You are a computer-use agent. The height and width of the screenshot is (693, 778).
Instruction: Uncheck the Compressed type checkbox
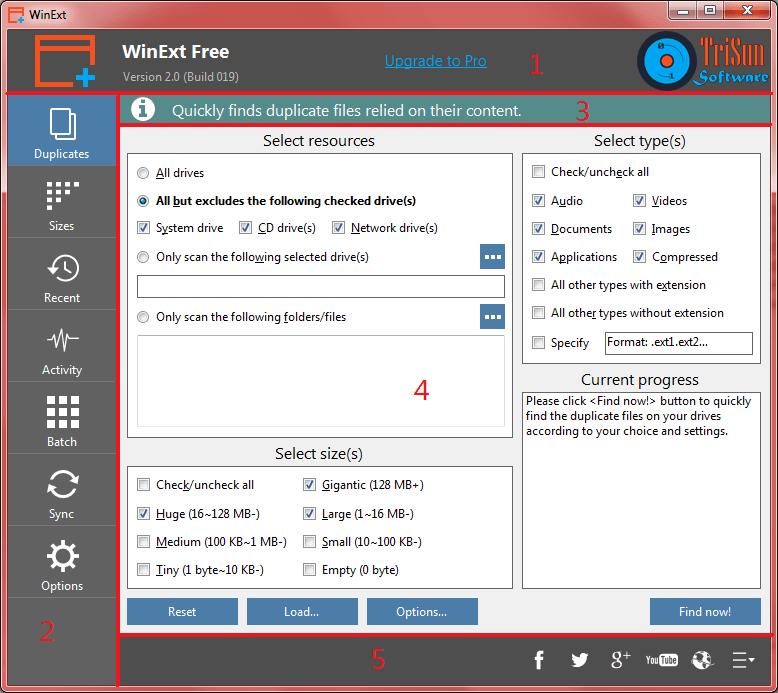pos(639,256)
